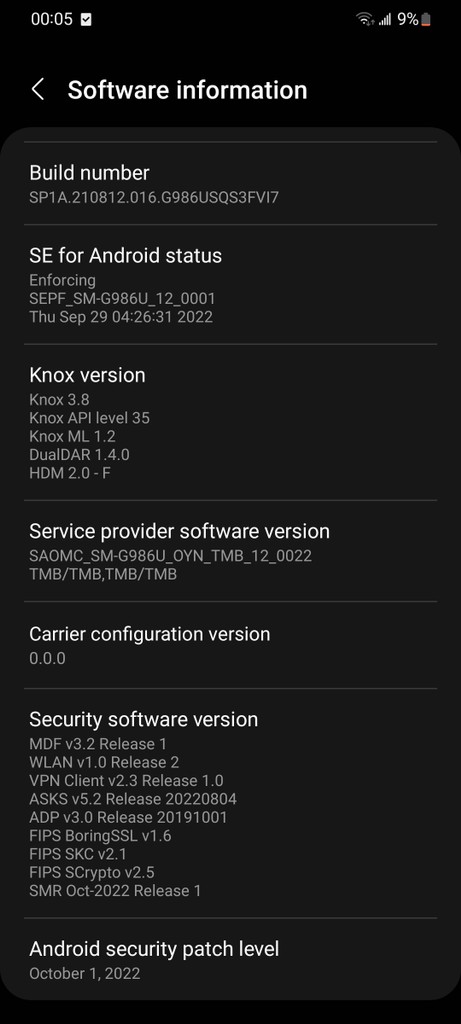This screenshot has width=461, height=1024.
Task: Open the Knox version entry
Action: click(230, 423)
